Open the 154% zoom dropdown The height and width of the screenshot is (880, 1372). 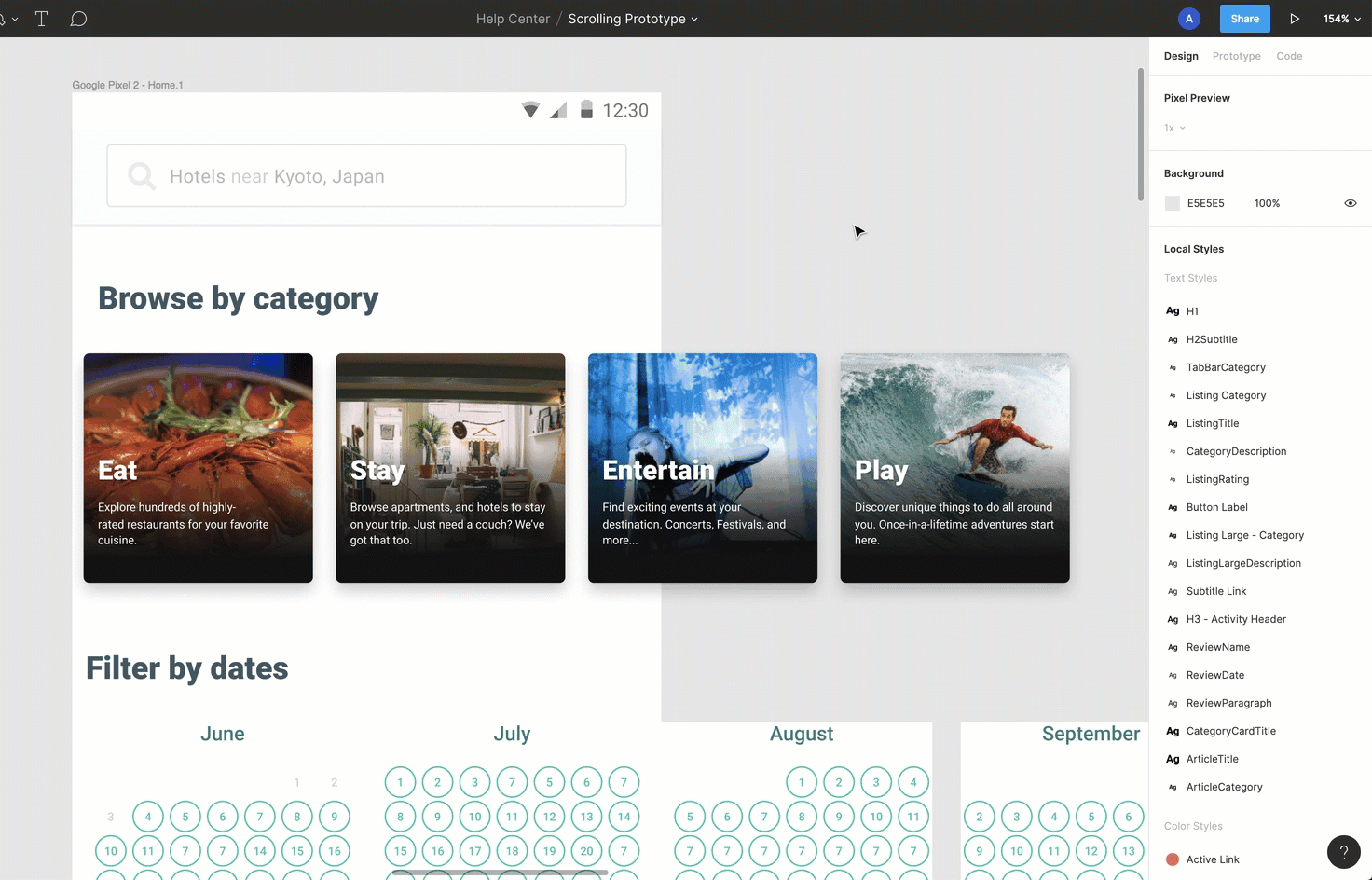click(1340, 18)
